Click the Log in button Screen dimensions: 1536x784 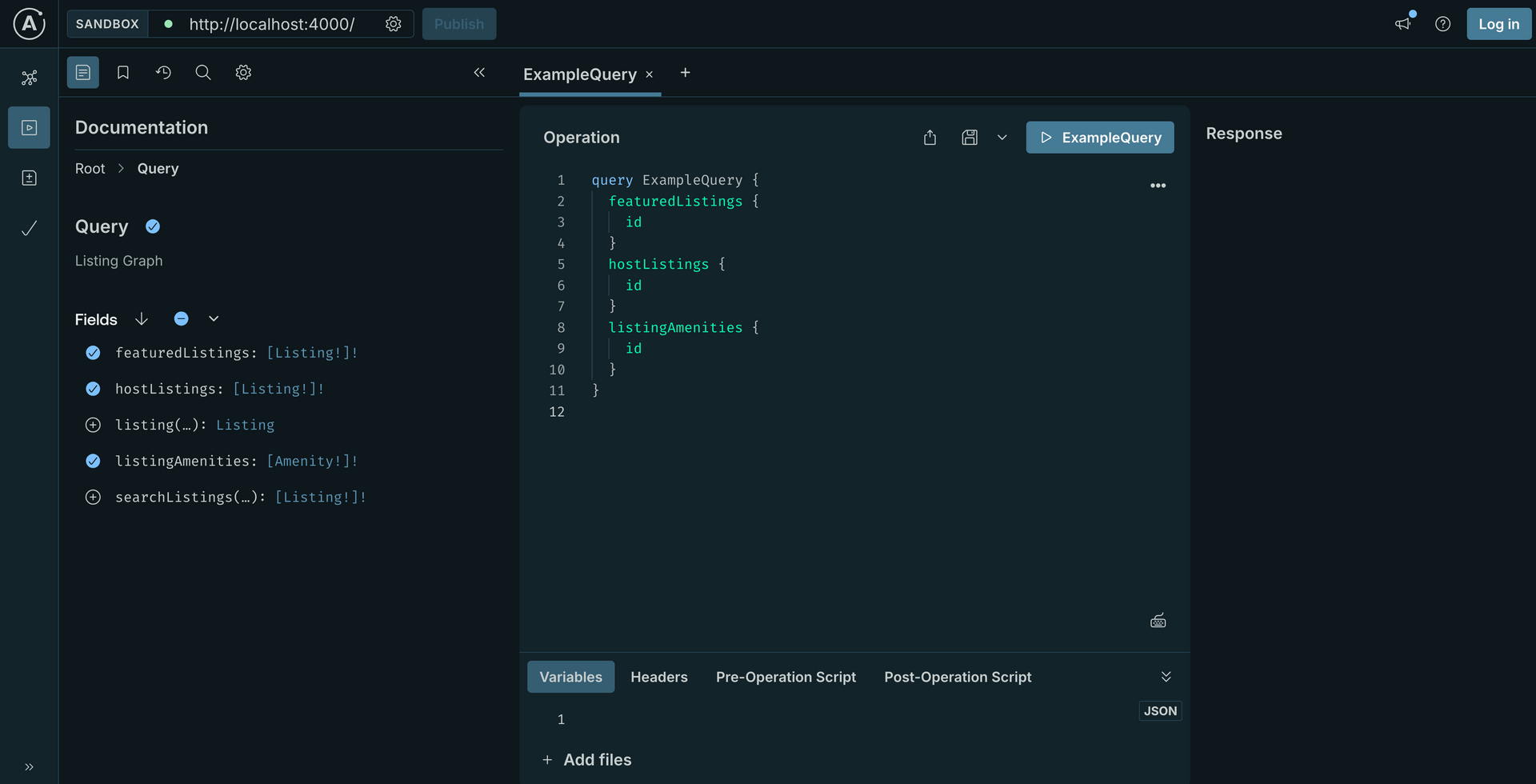[1498, 24]
